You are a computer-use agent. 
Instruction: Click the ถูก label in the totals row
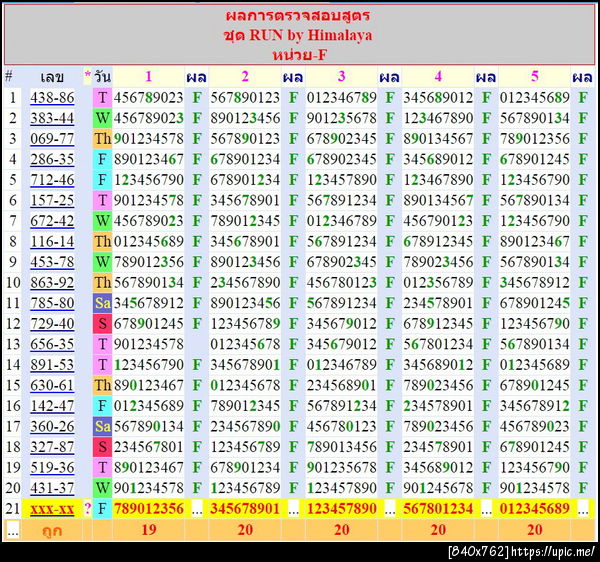point(52,531)
